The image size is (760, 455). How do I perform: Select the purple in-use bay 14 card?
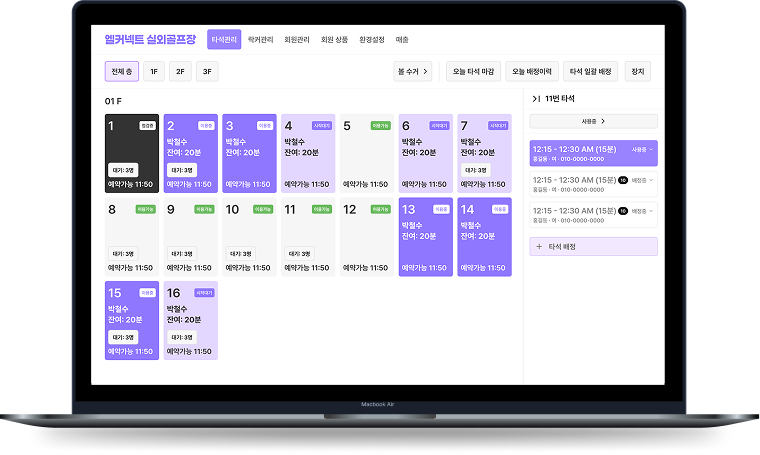point(481,238)
